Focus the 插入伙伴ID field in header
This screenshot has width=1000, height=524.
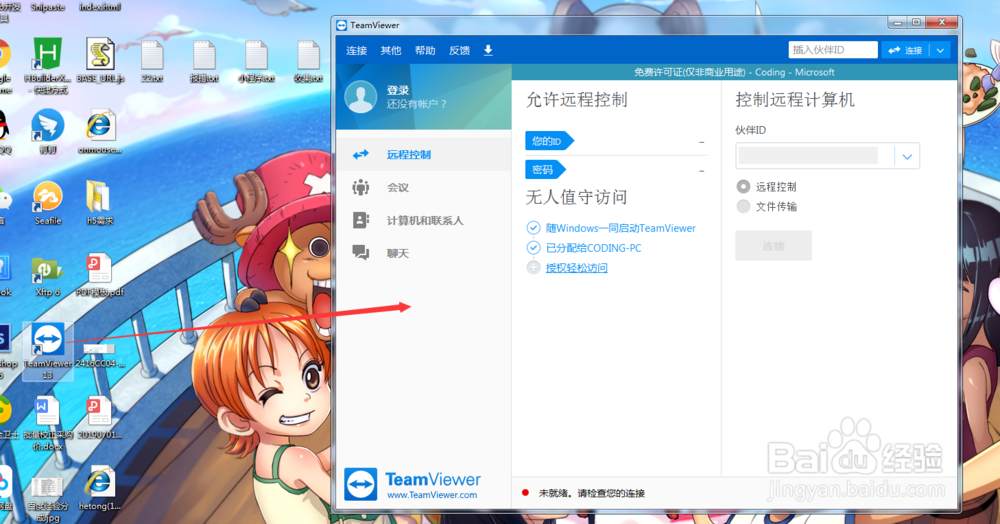tap(833, 50)
